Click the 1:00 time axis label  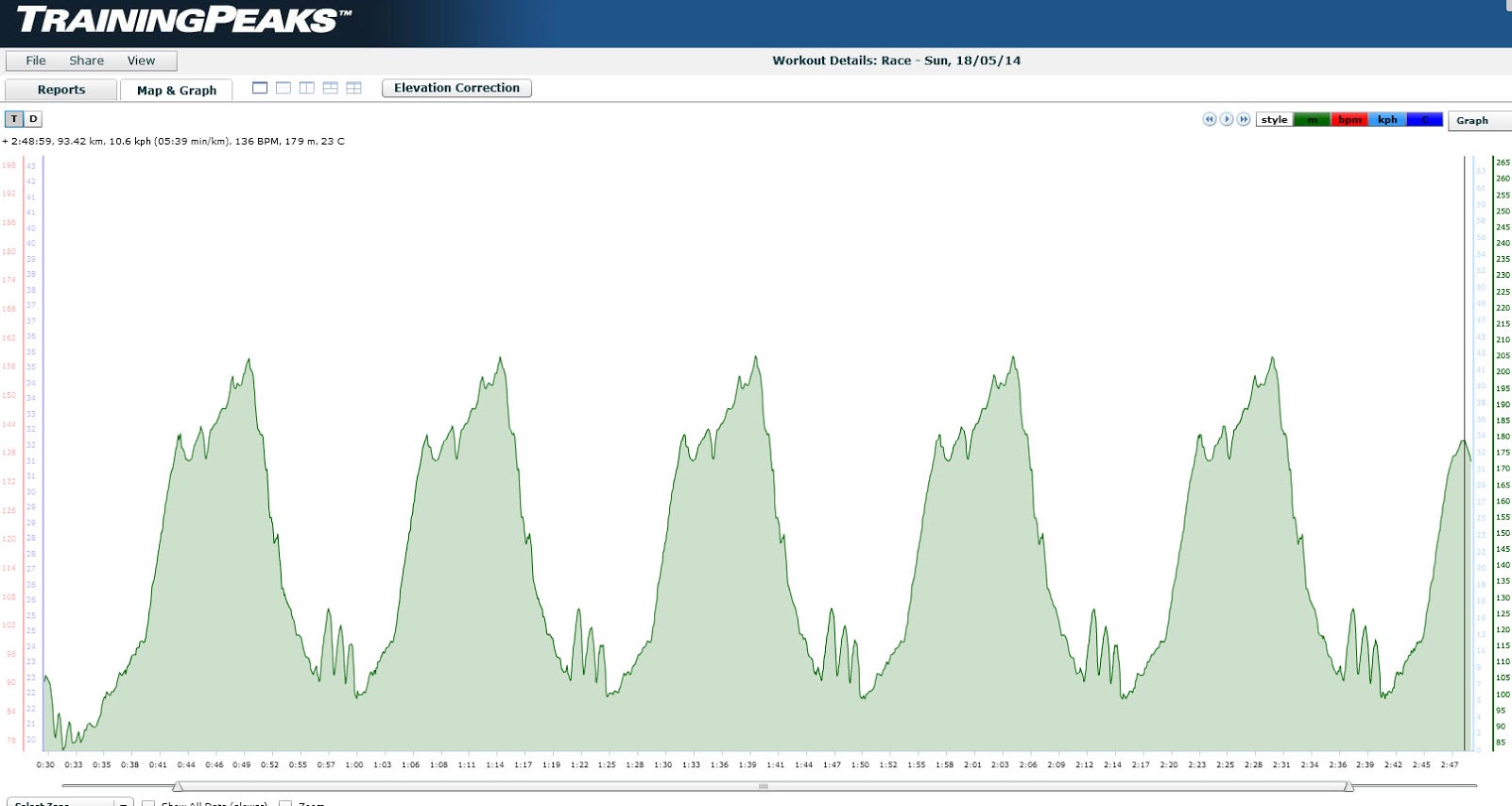tap(354, 764)
